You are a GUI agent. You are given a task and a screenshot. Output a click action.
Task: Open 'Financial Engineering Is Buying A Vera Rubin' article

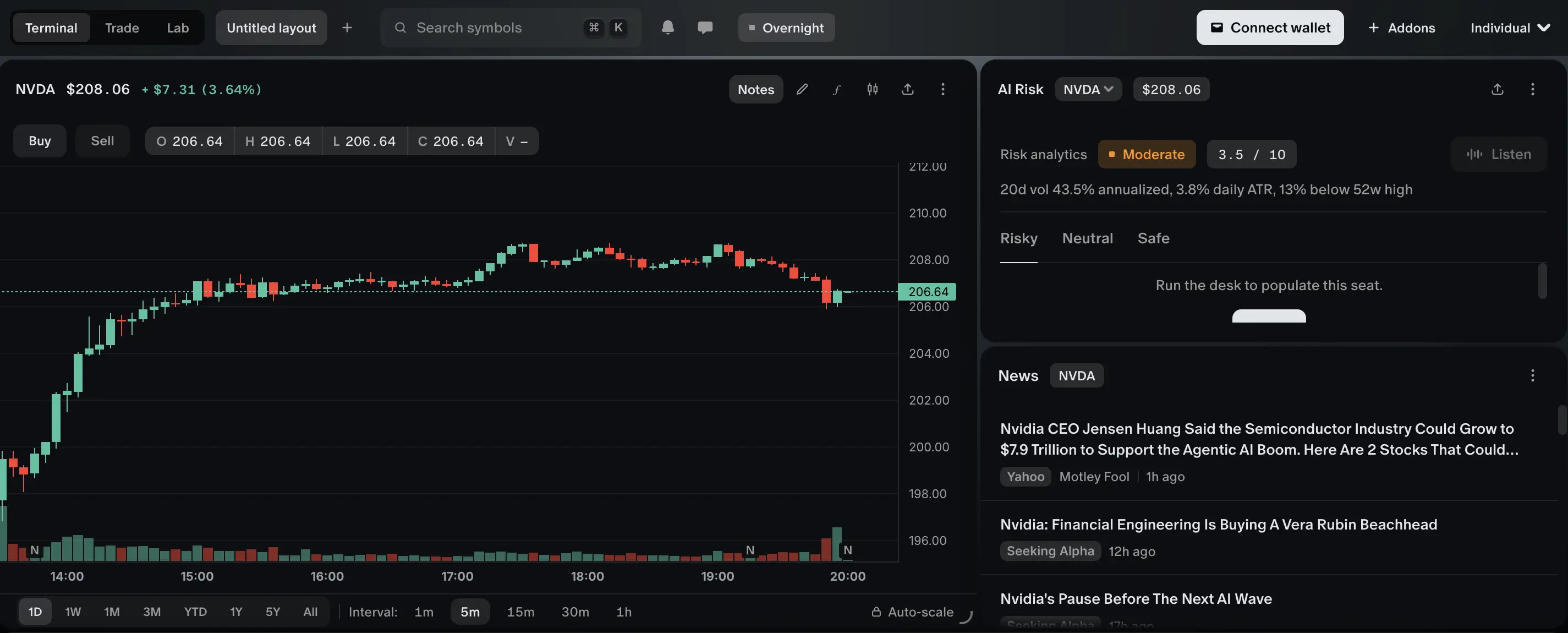(x=1218, y=525)
